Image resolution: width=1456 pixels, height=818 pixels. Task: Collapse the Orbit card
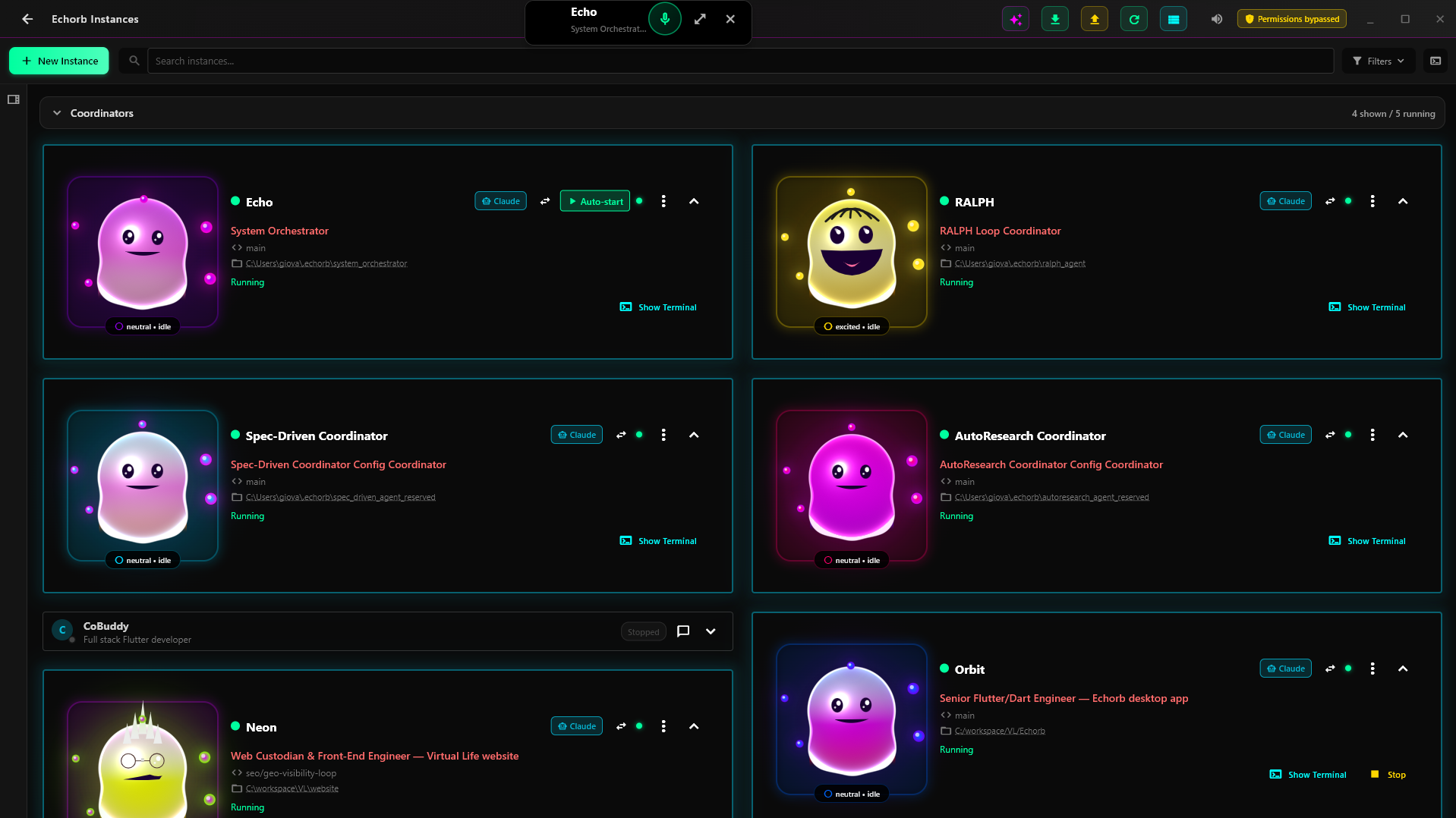(1403, 669)
